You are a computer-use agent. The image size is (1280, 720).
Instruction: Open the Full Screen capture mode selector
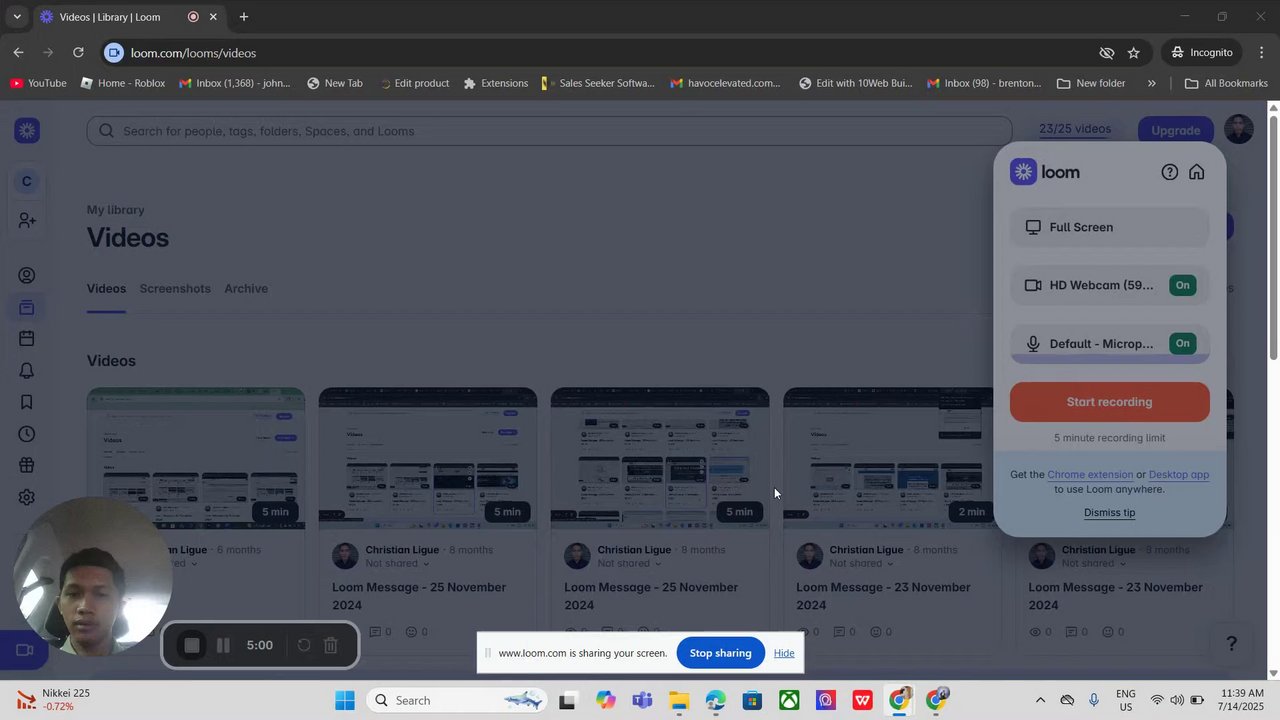click(1110, 227)
